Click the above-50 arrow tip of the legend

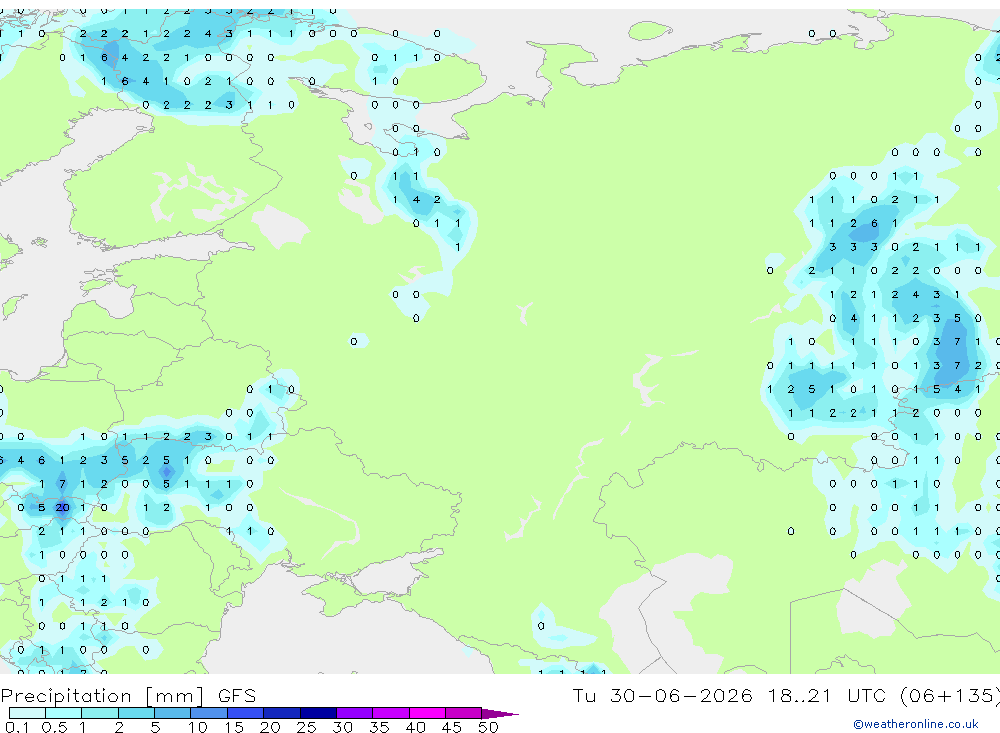click(500, 713)
